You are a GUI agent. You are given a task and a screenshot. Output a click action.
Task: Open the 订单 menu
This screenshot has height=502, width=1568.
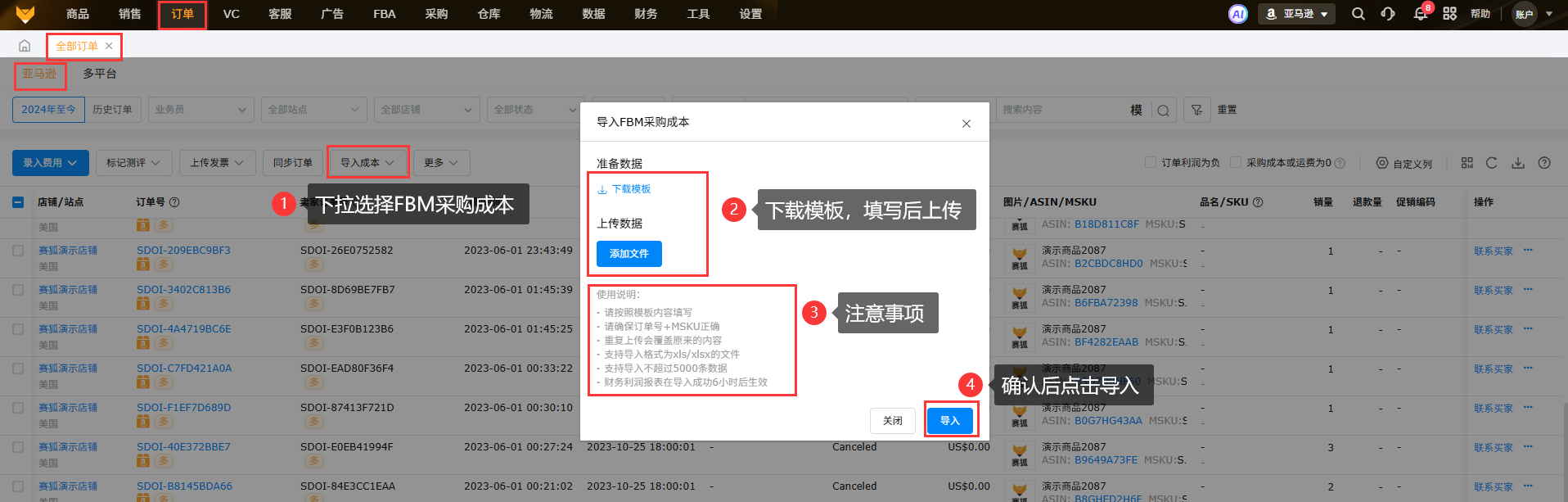(182, 14)
